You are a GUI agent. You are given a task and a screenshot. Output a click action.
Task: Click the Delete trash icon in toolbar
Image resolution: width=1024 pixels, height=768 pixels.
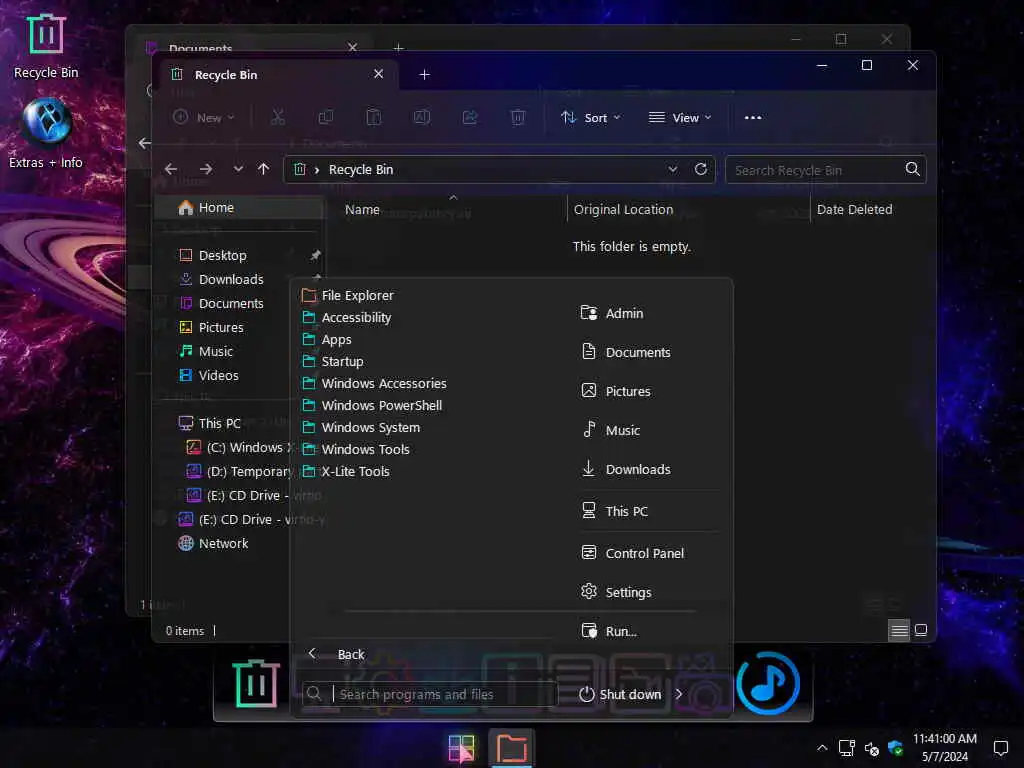(517, 118)
